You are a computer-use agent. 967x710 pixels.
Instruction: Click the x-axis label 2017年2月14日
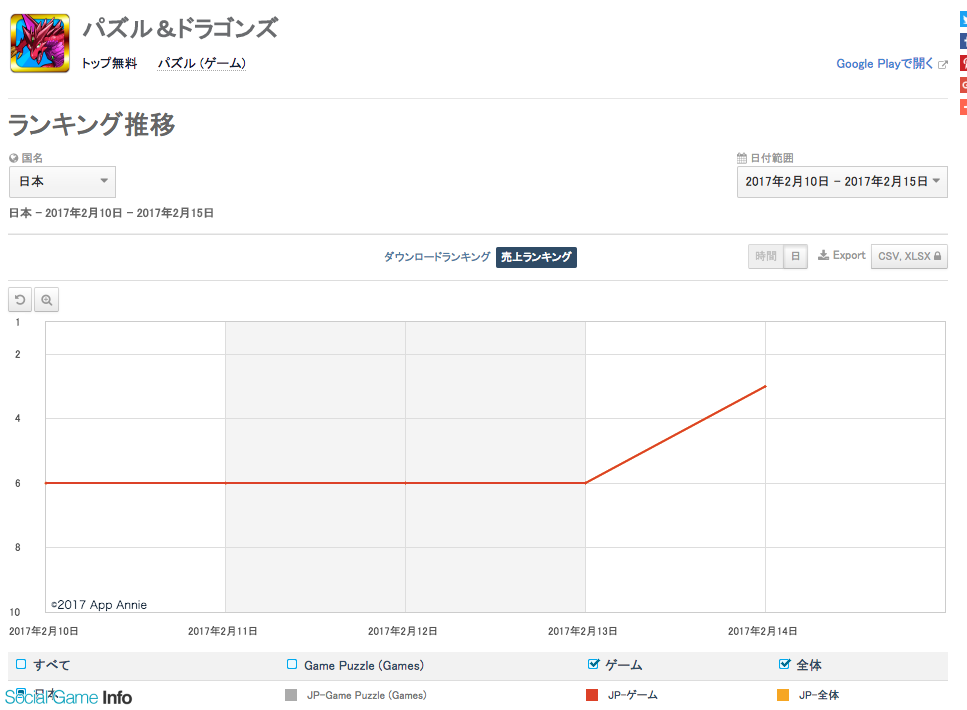coord(763,631)
